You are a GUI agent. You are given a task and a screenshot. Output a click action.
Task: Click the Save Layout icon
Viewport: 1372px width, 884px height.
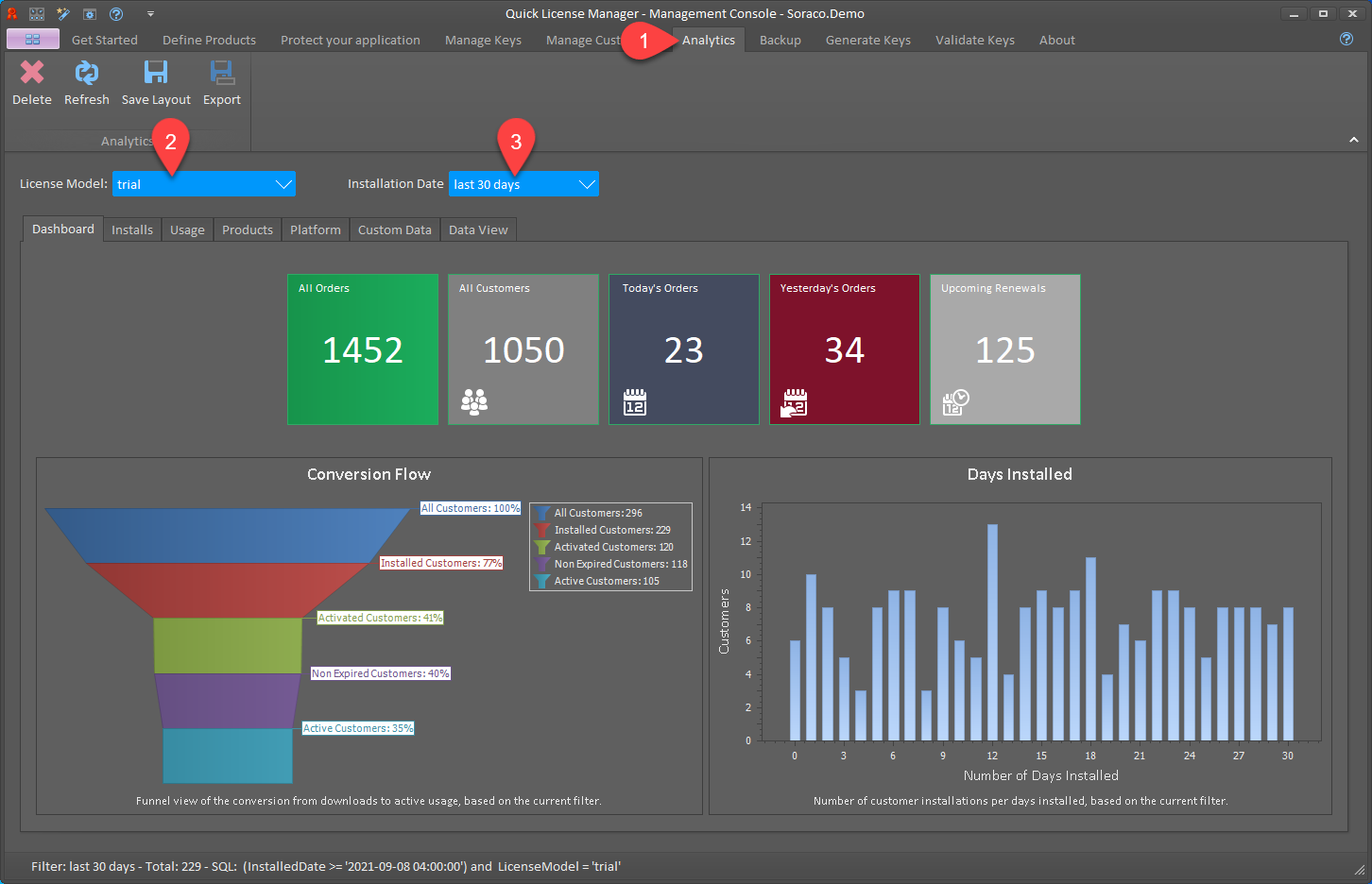(156, 73)
